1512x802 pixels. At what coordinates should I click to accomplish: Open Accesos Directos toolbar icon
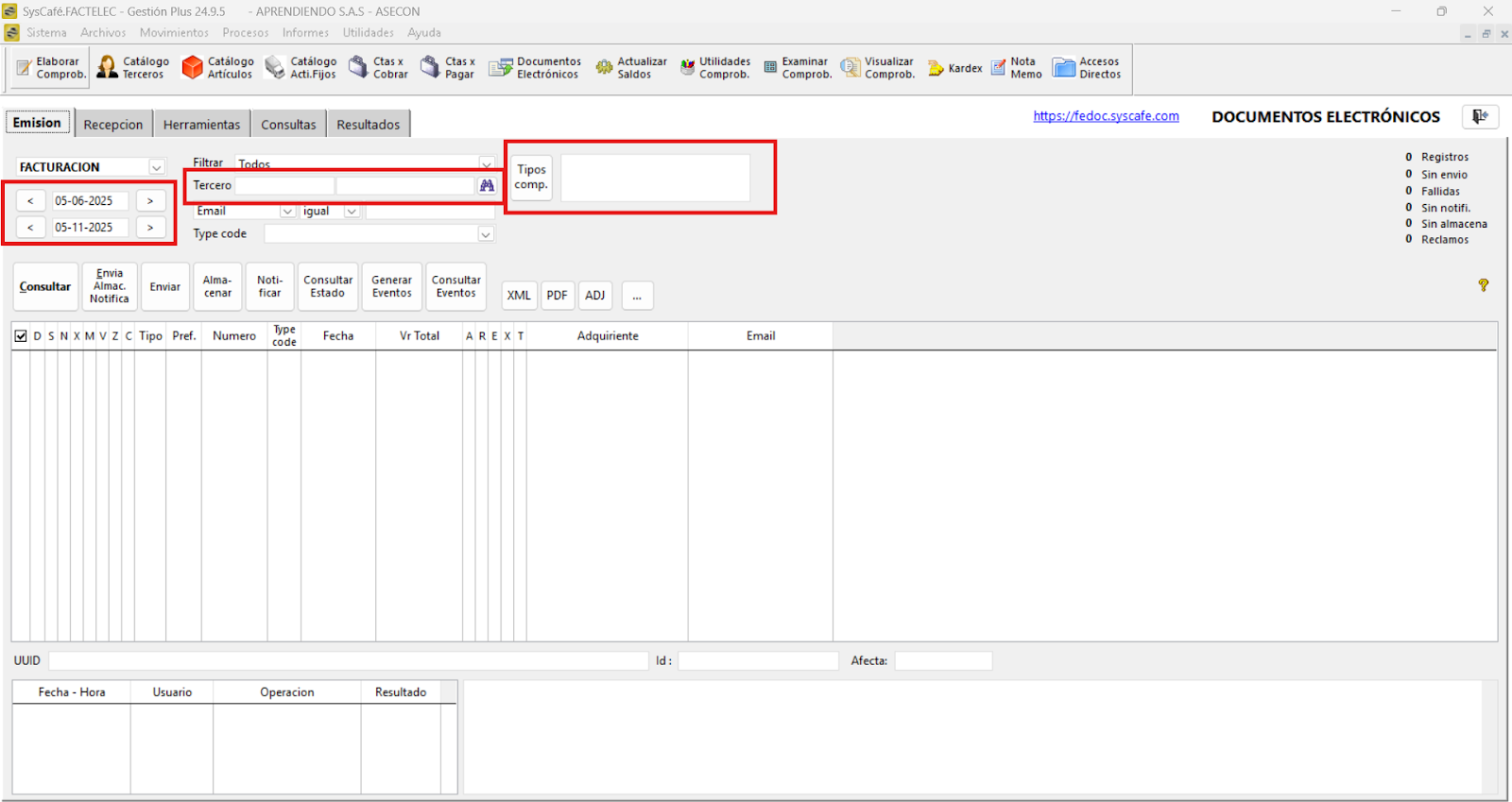pyautogui.click(x=1087, y=68)
